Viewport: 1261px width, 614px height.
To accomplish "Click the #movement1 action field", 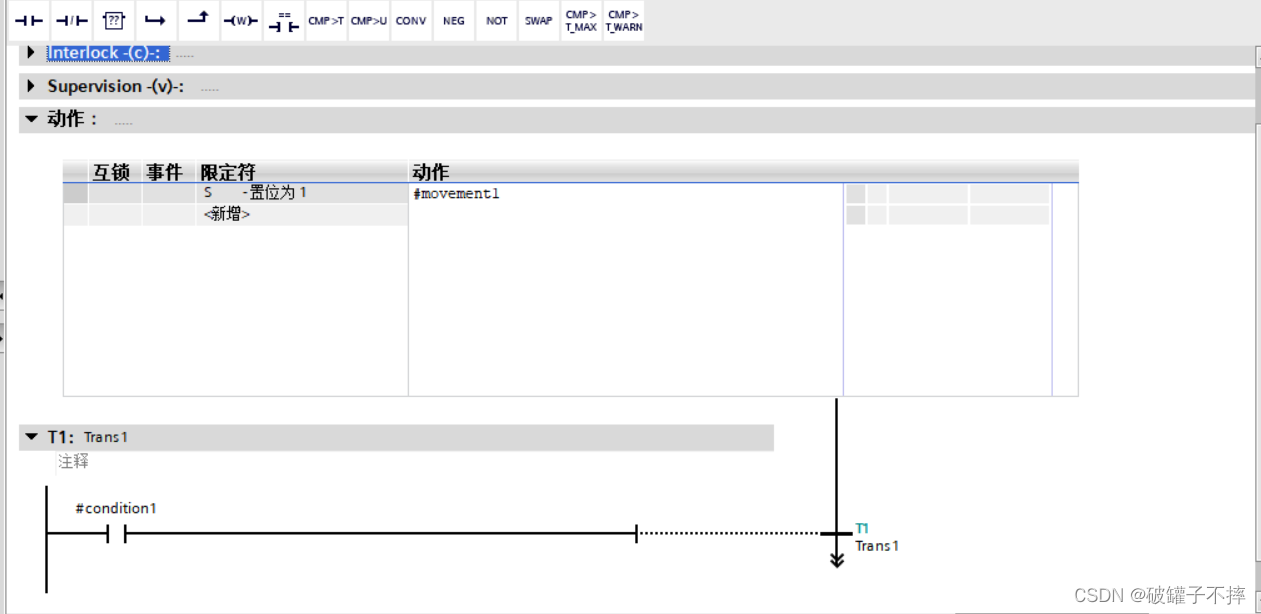I will point(456,193).
